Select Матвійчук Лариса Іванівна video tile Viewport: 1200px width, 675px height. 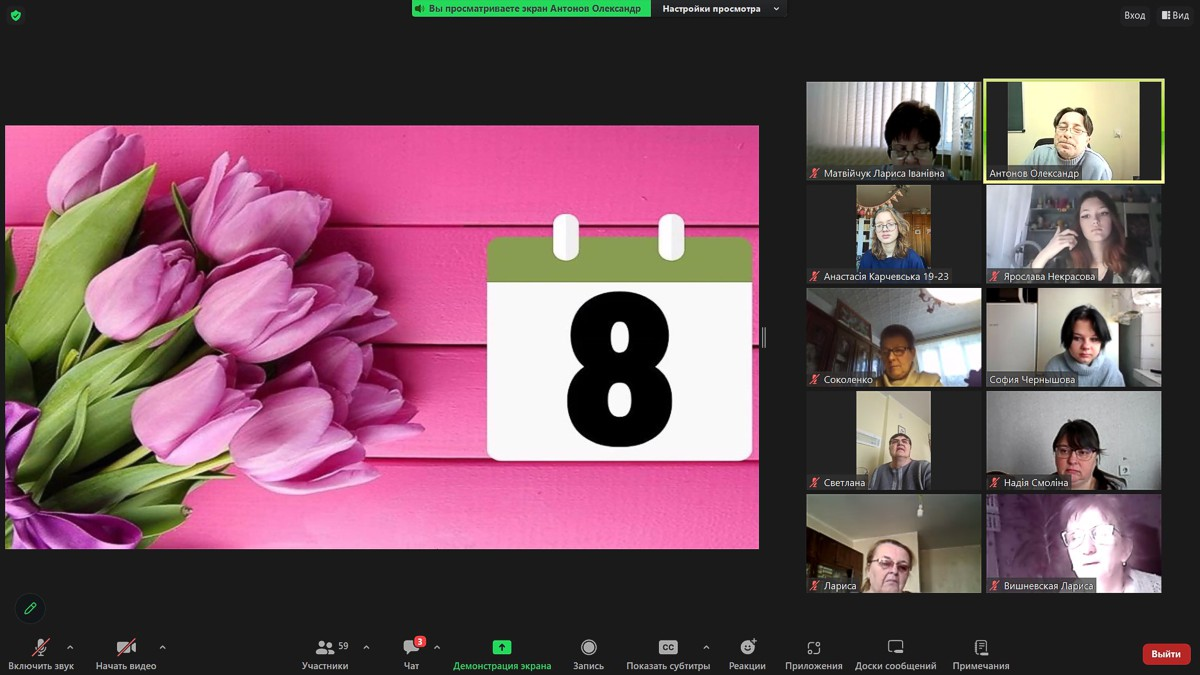pyautogui.click(x=894, y=131)
